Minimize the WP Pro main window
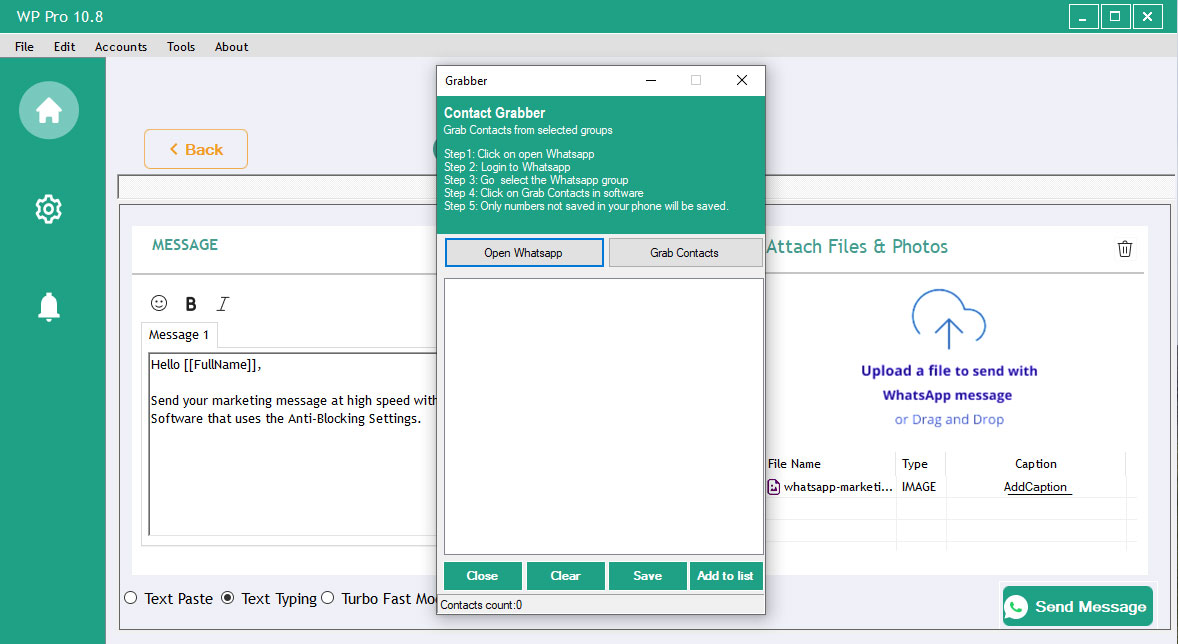1178x644 pixels. click(x=1083, y=17)
